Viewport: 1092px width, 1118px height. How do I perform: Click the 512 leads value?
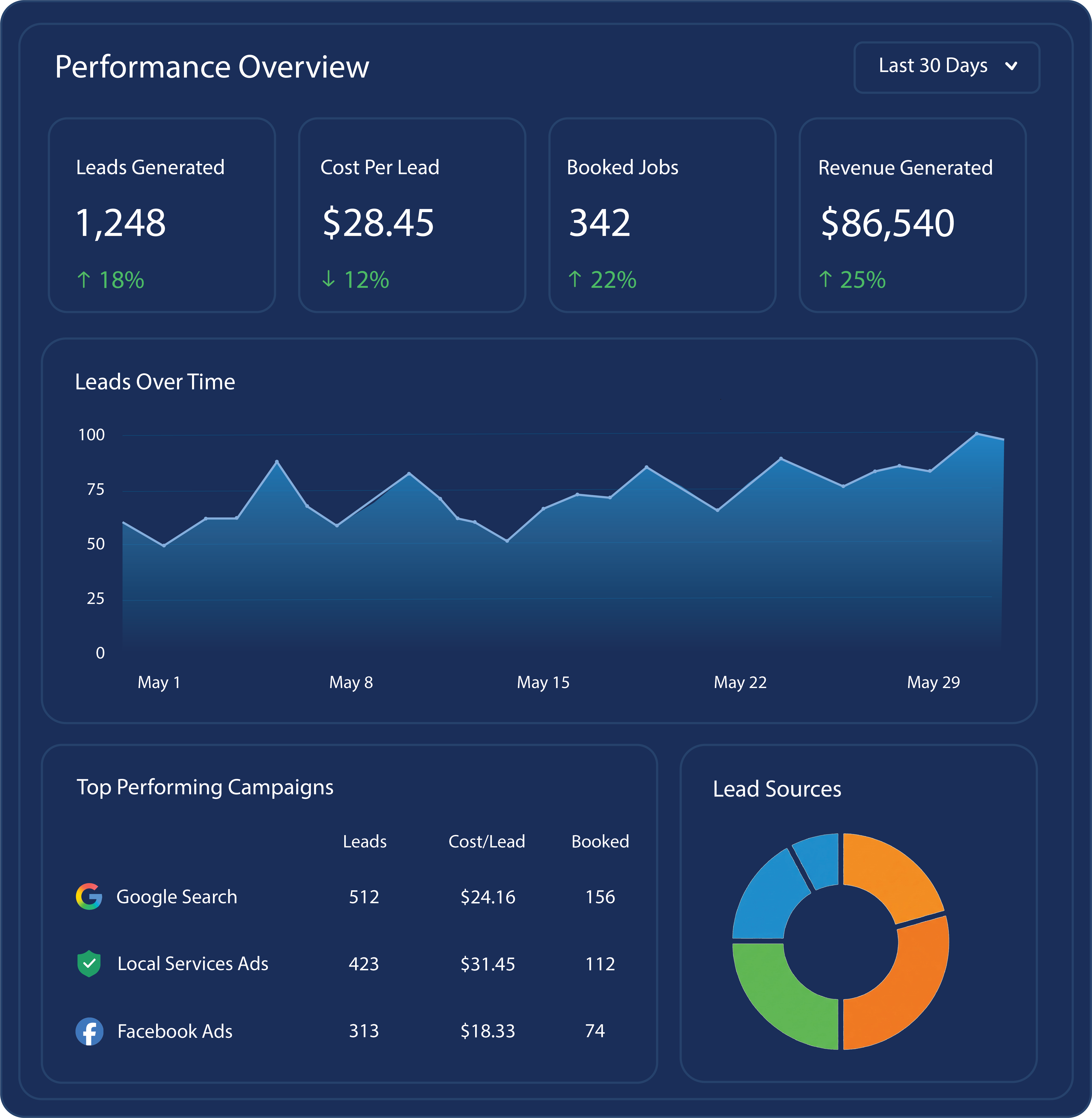click(364, 897)
